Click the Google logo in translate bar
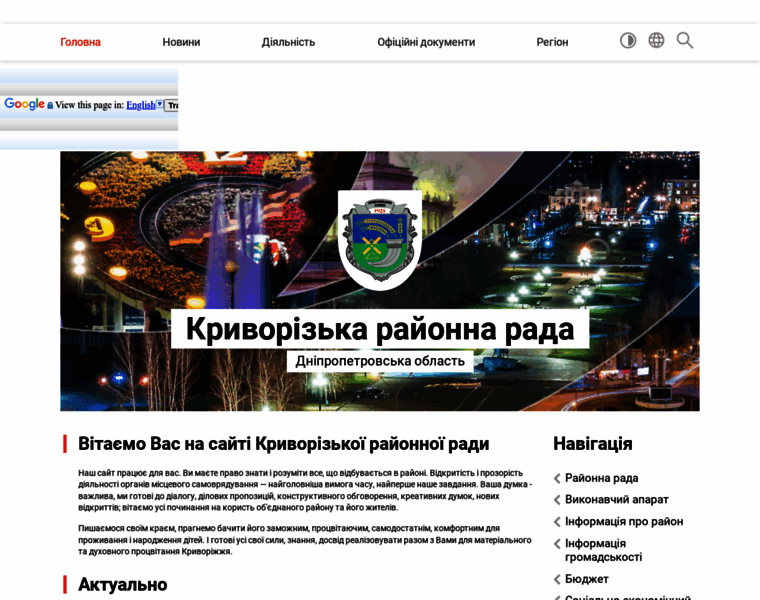Image resolution: width=760 pixels, height=600 pixels. [24, 104]
